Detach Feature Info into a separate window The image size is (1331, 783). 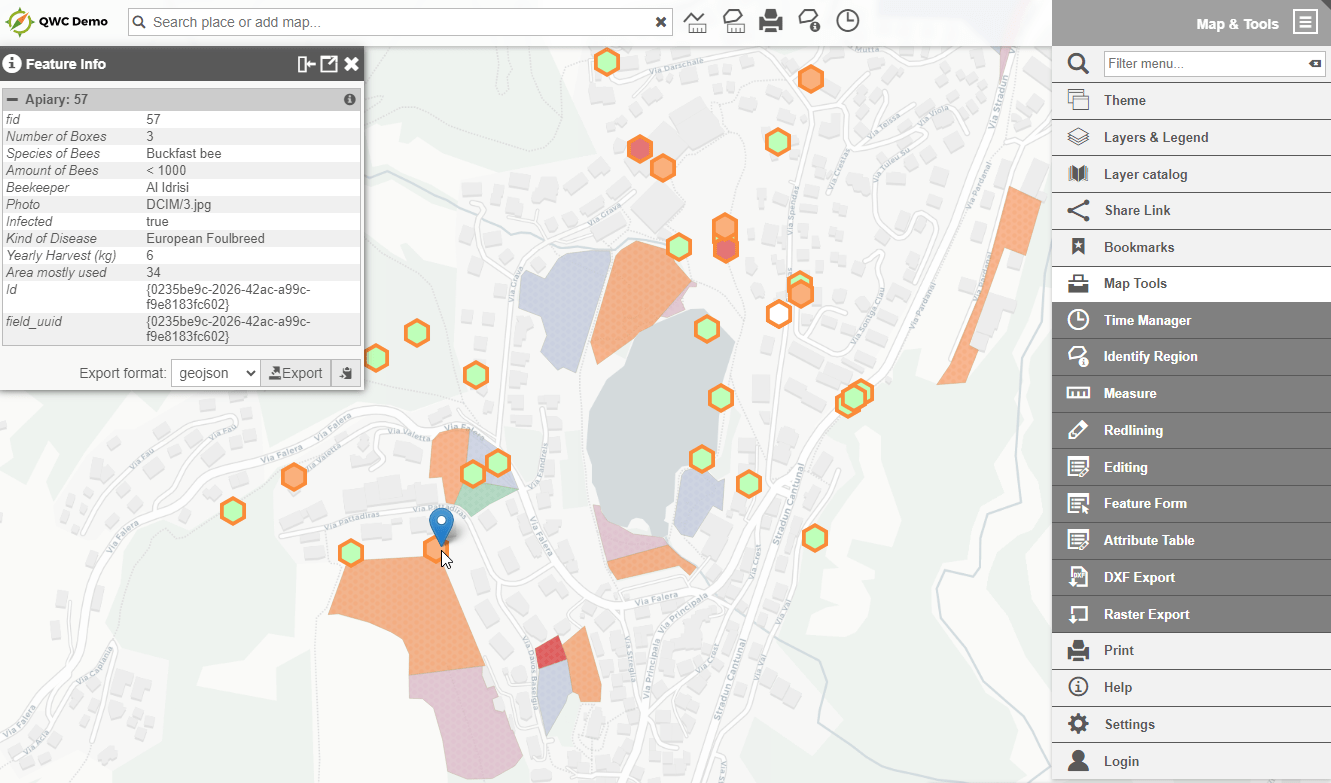[328, 63]
